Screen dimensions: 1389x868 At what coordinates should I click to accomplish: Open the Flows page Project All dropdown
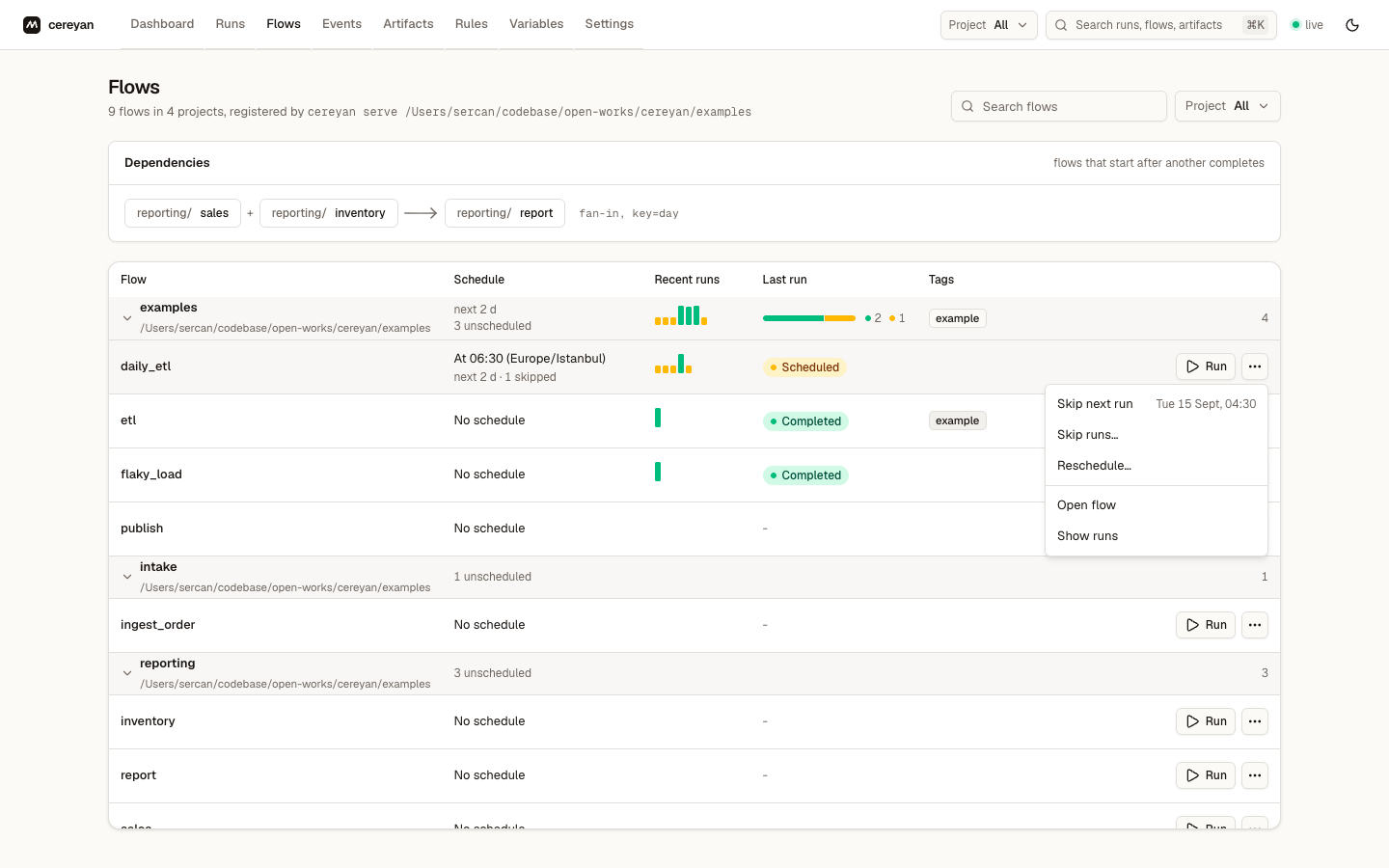[1227, 106]
